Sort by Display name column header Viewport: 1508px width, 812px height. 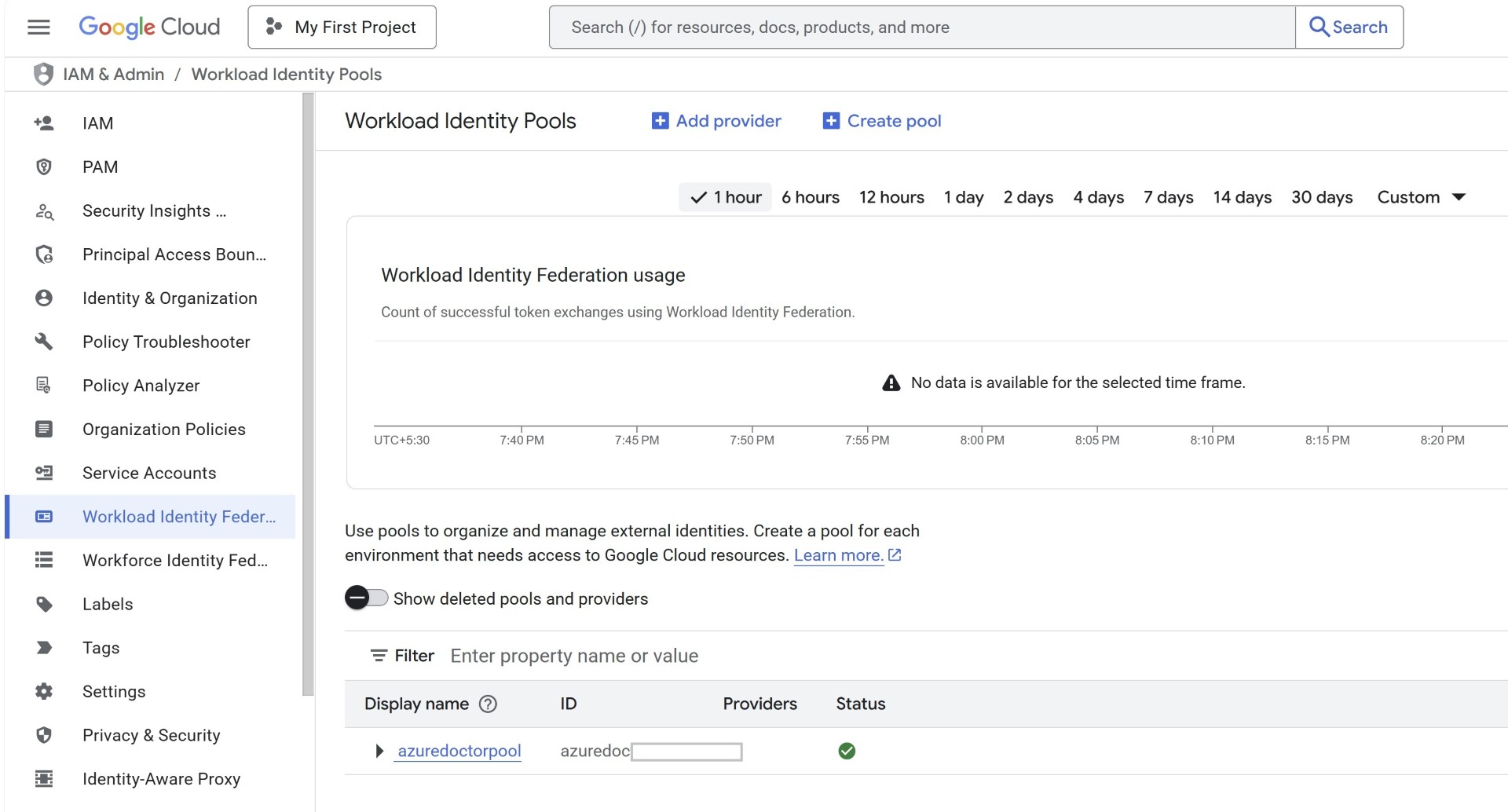416,704
